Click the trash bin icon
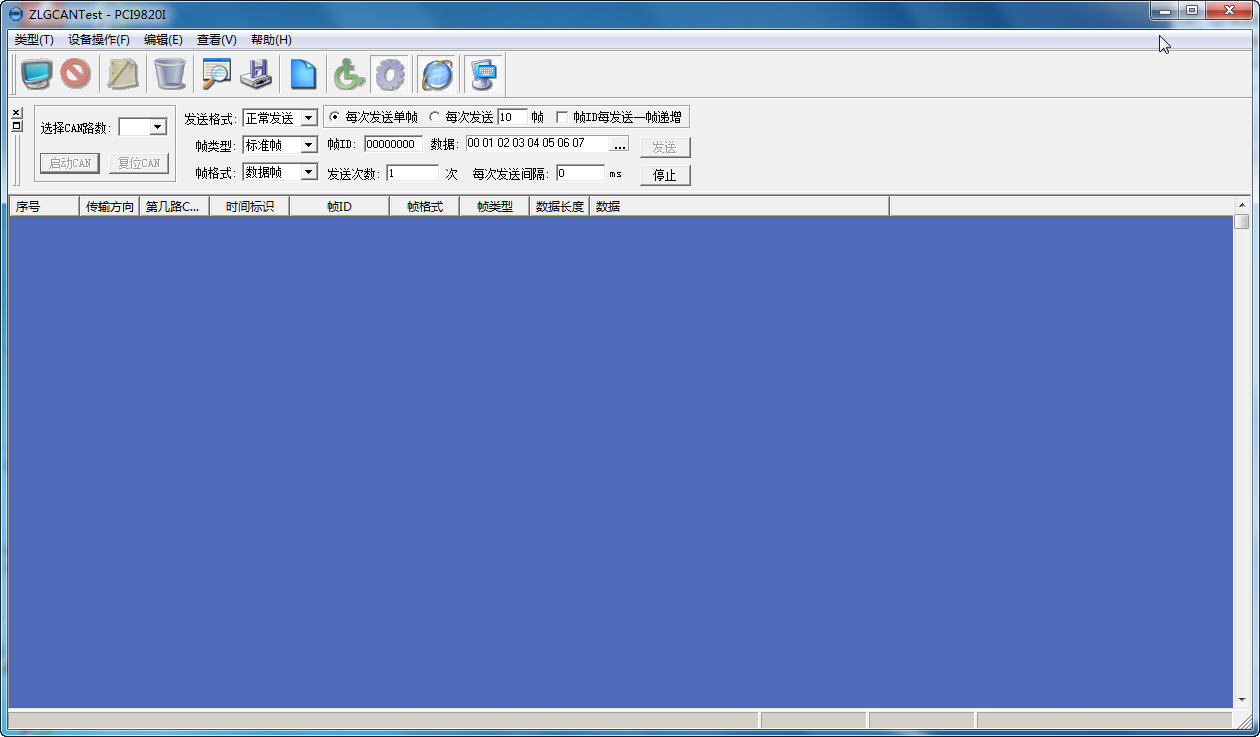 [170, 74]
